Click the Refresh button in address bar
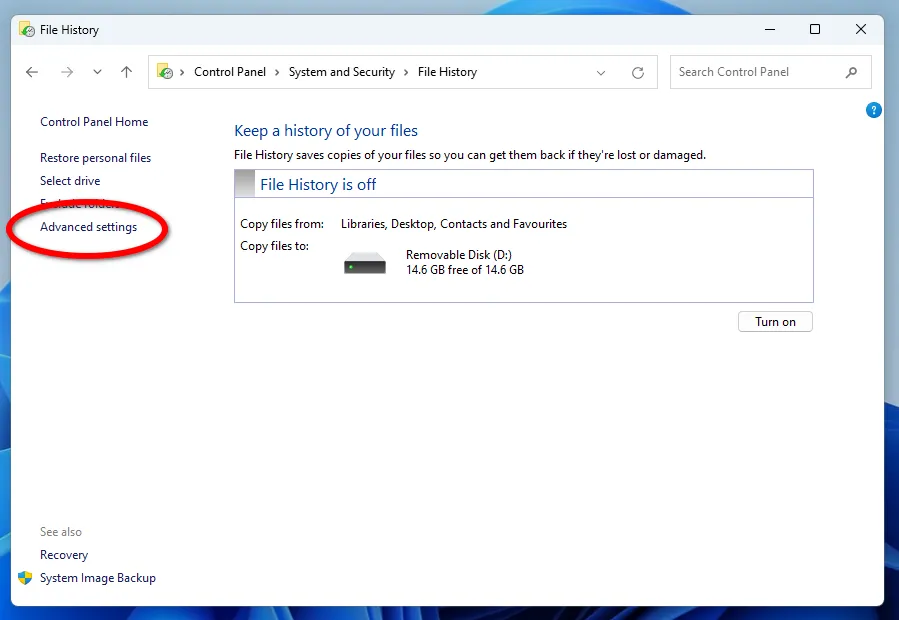Image resolution: width=899 pixels, height=620 pixels. tap(637, 72)
